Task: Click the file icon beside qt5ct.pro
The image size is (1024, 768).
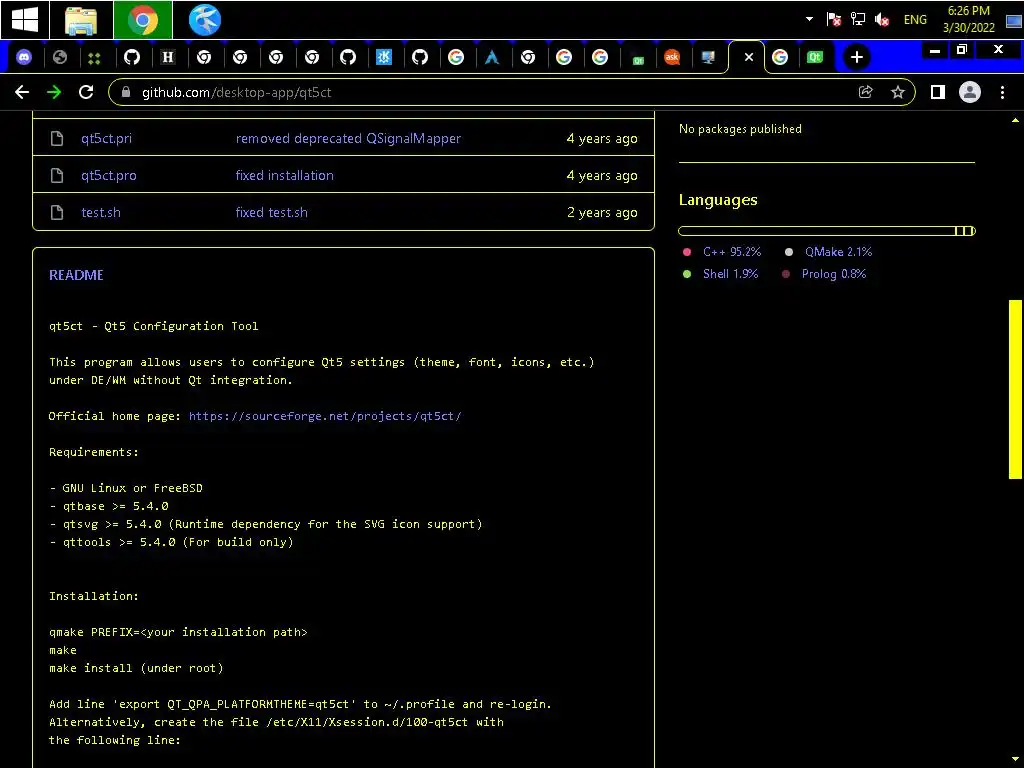Action: (x=57, y=175)
